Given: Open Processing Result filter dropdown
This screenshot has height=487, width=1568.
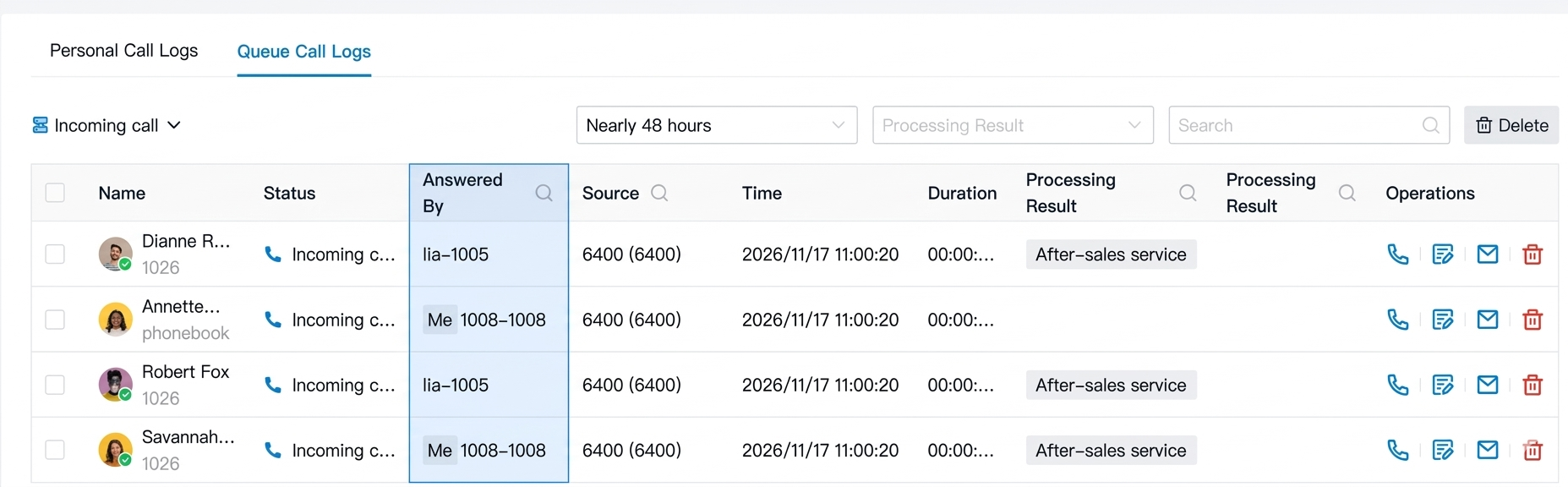Looking at the screenshot, I should point(1013,125).
